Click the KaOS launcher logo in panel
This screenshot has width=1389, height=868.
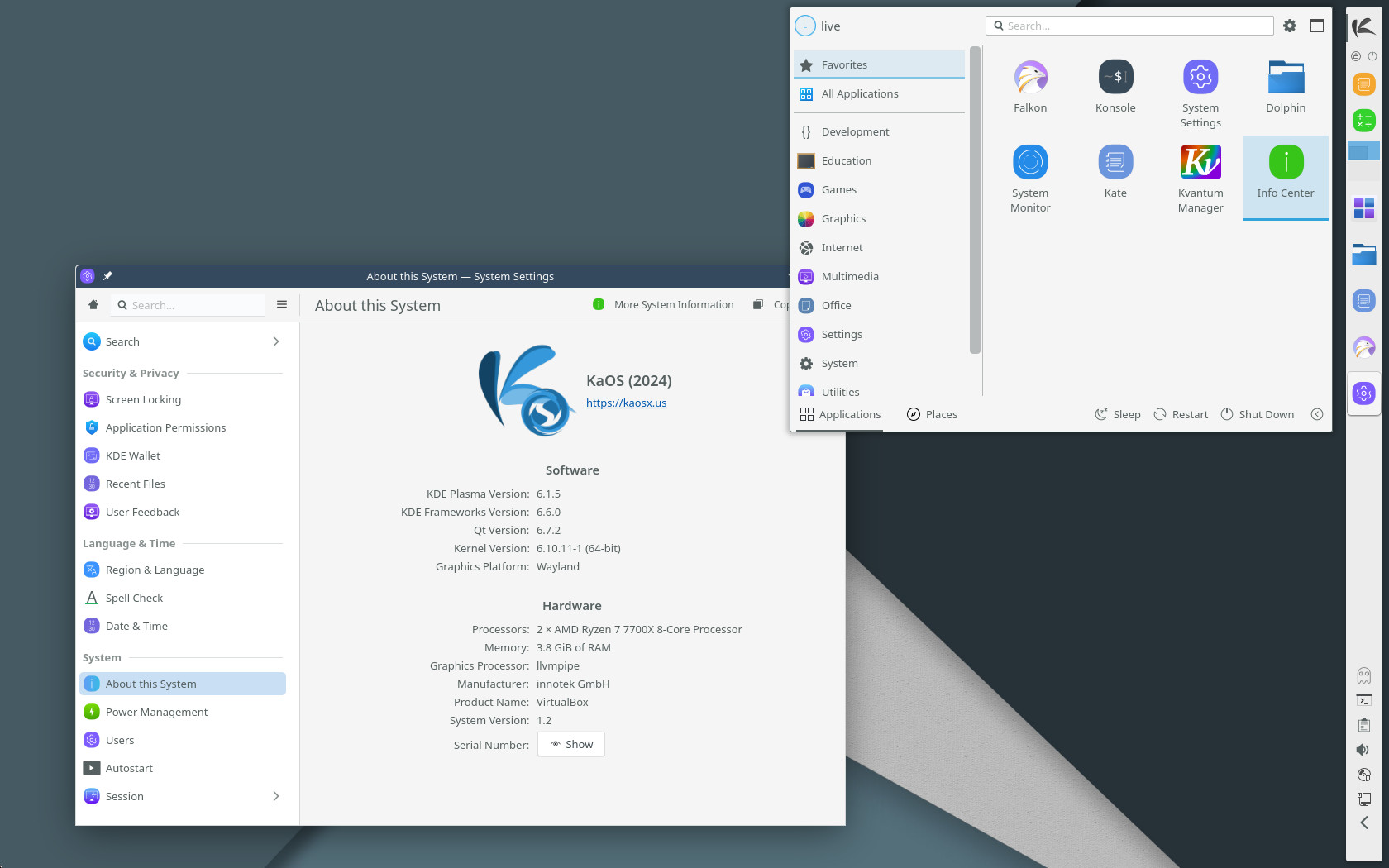pos(1364,27)
